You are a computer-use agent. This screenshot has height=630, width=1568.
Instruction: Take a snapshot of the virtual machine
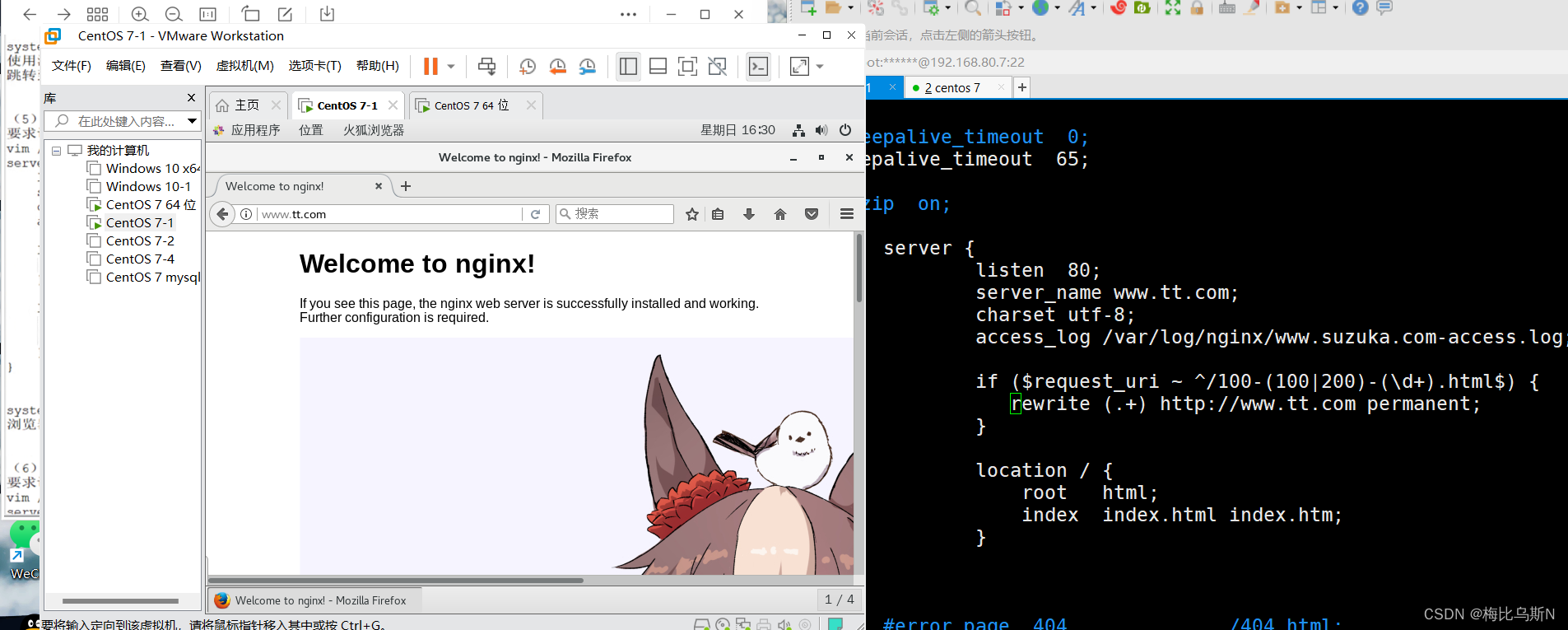(x=528, y=66)
